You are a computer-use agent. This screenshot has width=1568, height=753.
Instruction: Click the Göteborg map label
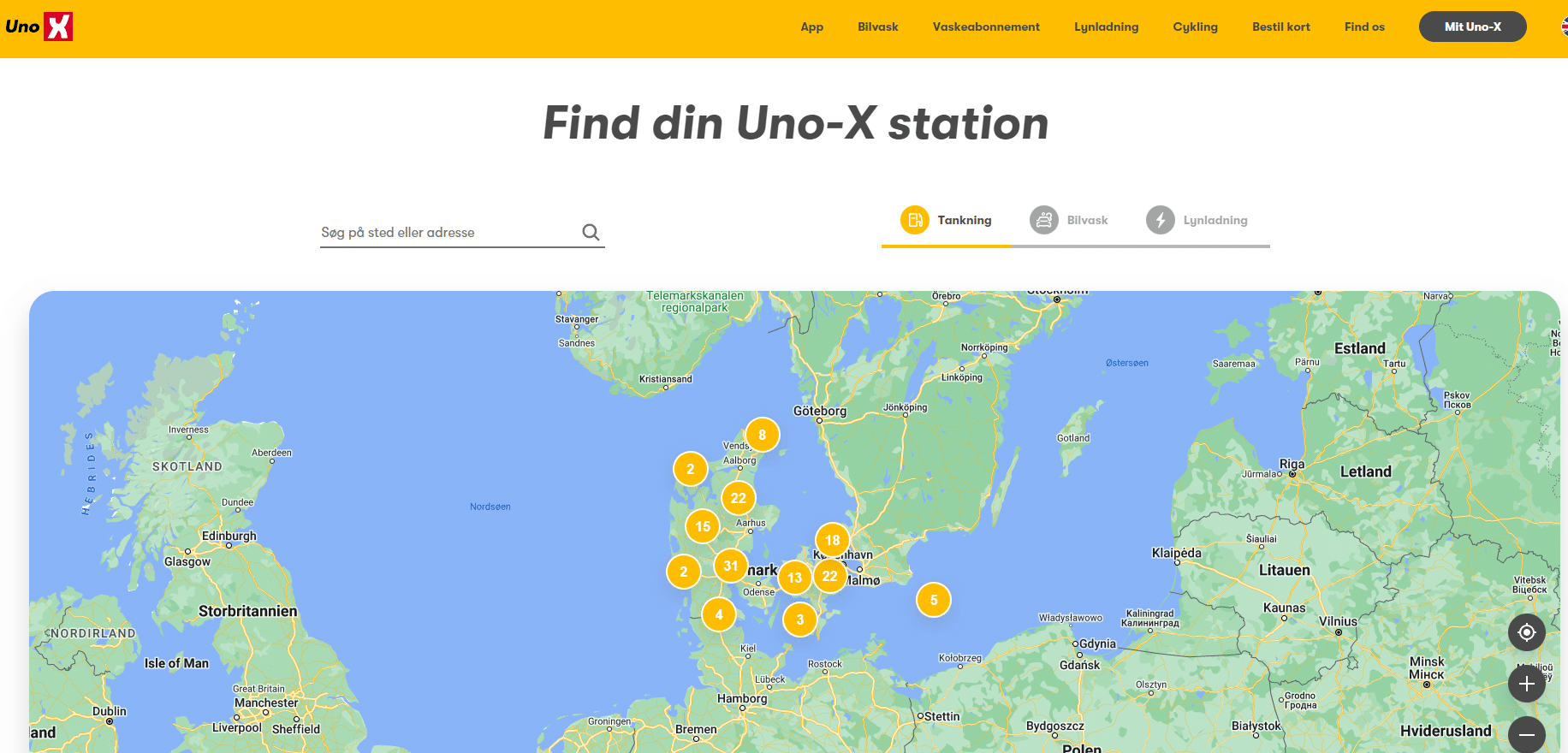(819, 411)
